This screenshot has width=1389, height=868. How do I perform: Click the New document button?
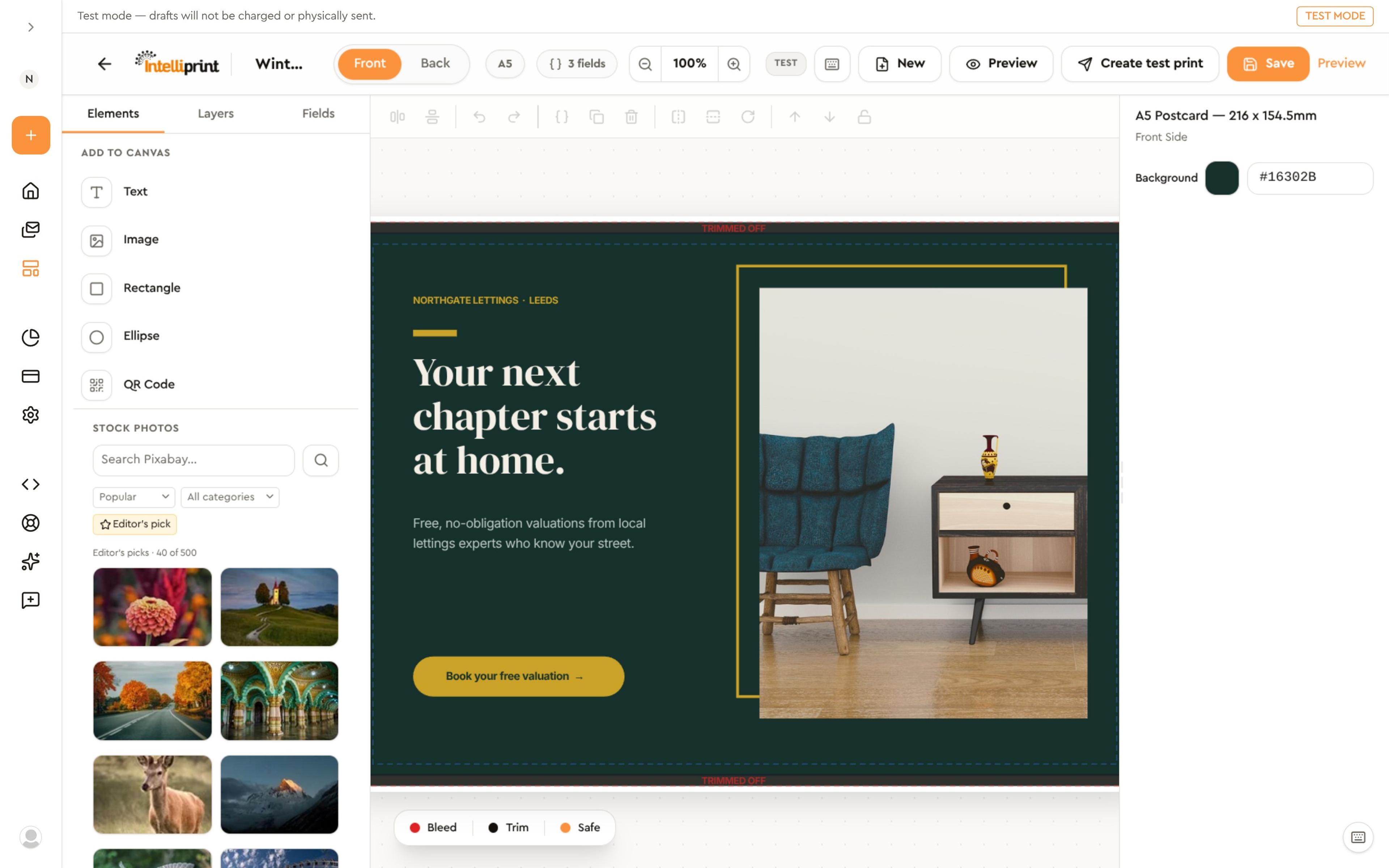pyautogui.click(x=899, y=64)
